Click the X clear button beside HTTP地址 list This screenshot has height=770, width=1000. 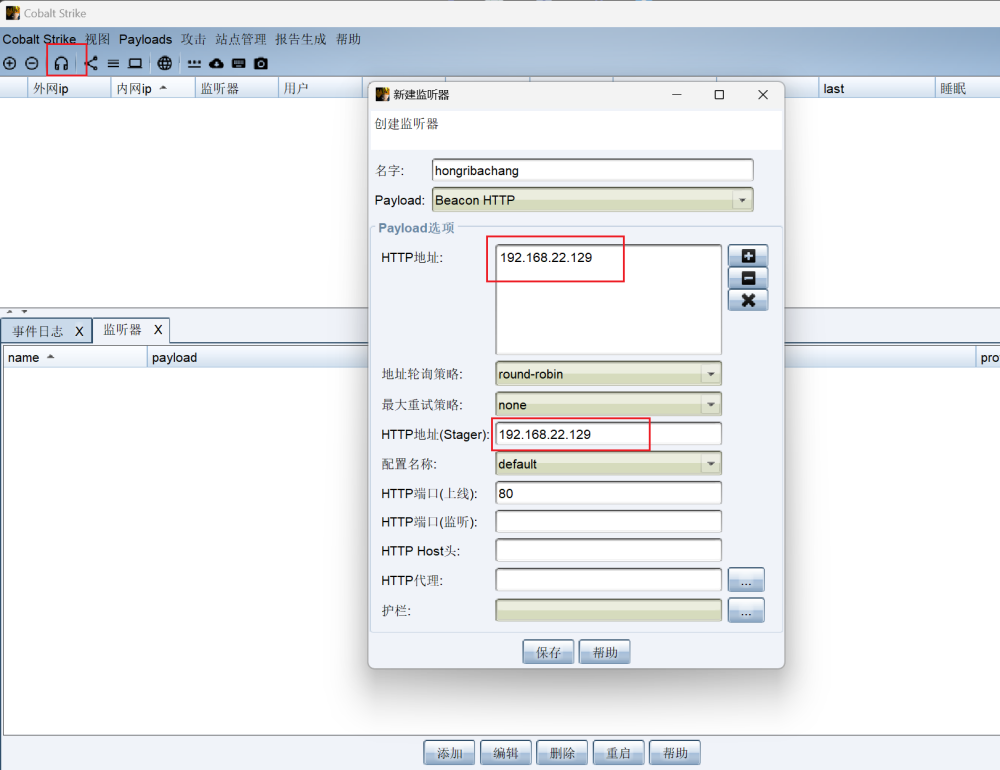pyautogui.click(x=747, y=300)
